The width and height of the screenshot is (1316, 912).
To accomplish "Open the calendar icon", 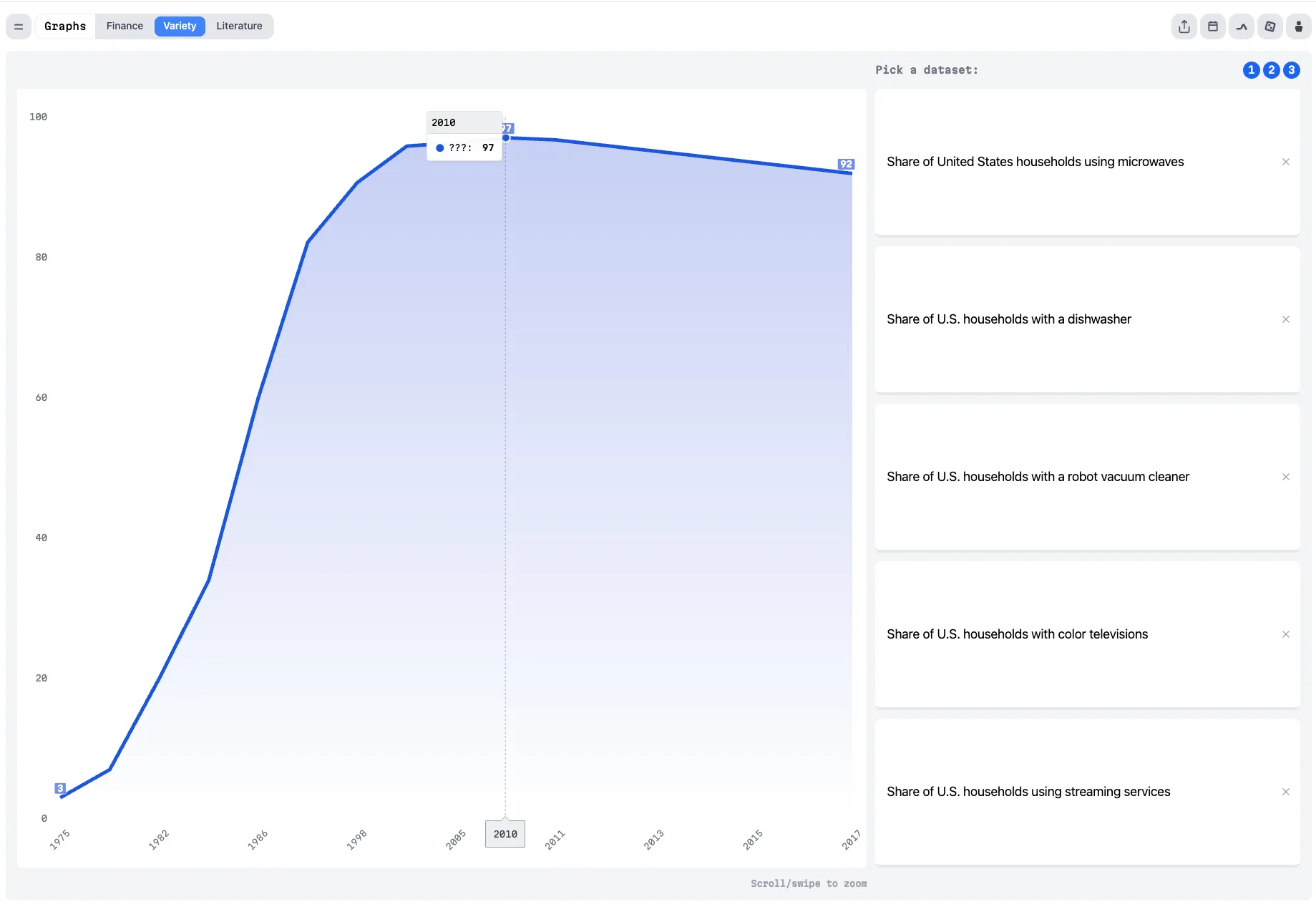I will [1213, 26].
